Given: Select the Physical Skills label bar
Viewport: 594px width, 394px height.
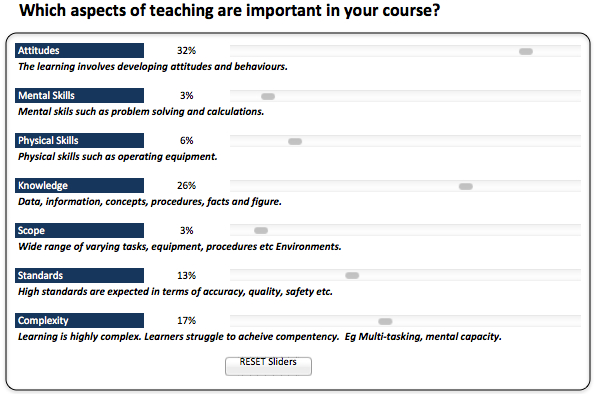Looking at the screenshot, I should [80, 141].
